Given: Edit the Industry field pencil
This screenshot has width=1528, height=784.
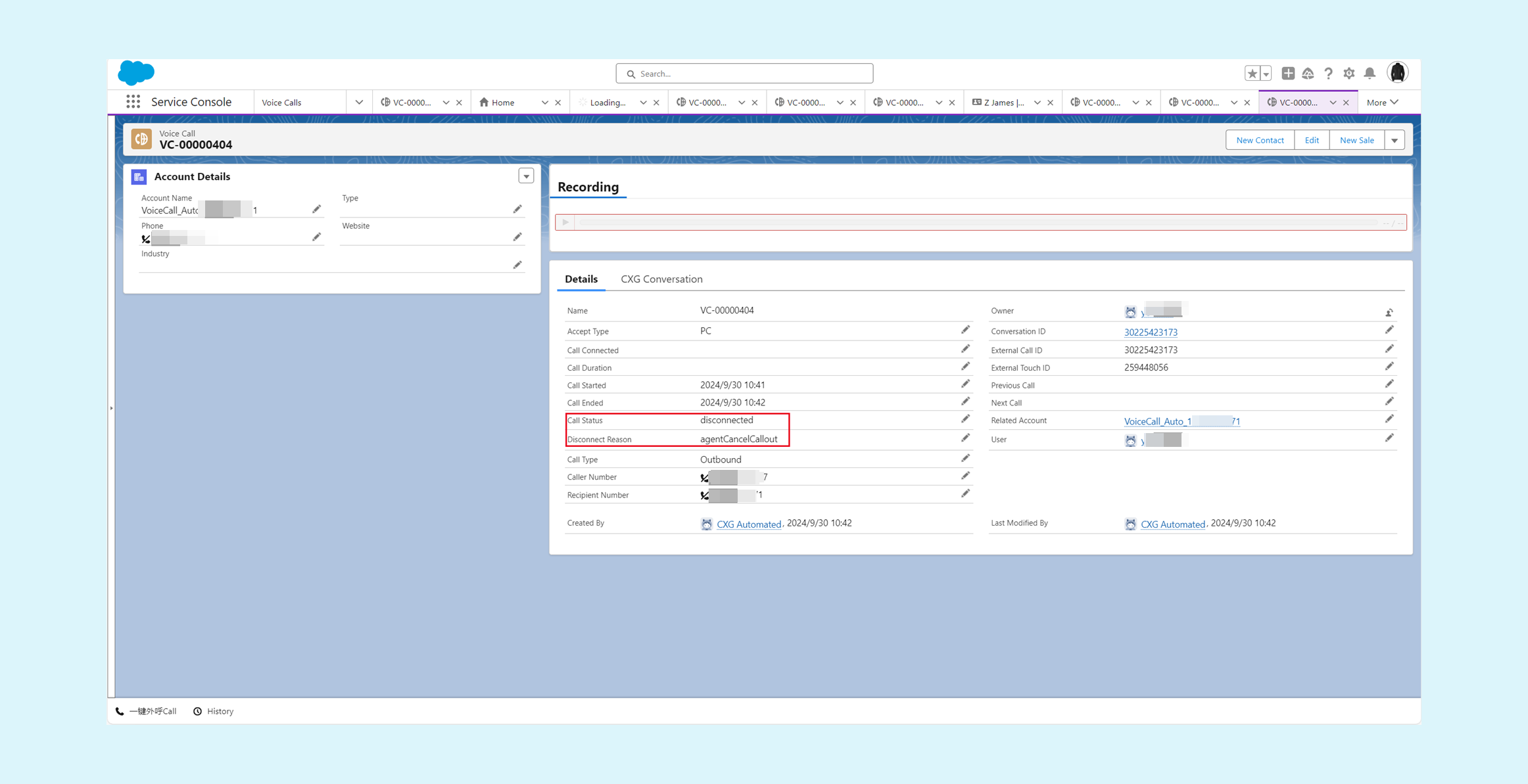Looking at the screenshot, I should point(517,265).
